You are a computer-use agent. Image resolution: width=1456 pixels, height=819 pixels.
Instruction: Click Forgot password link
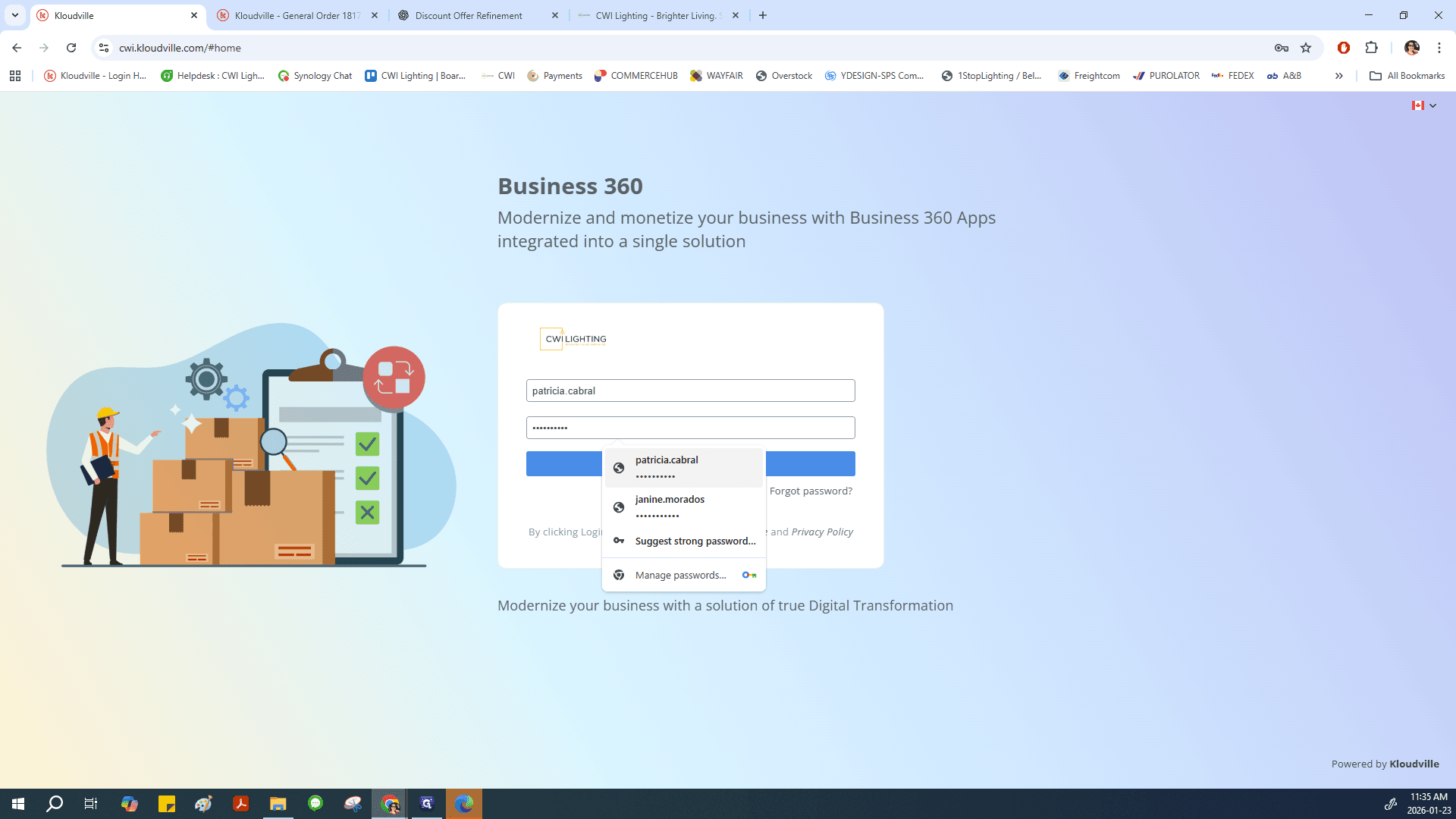point(811,491)
